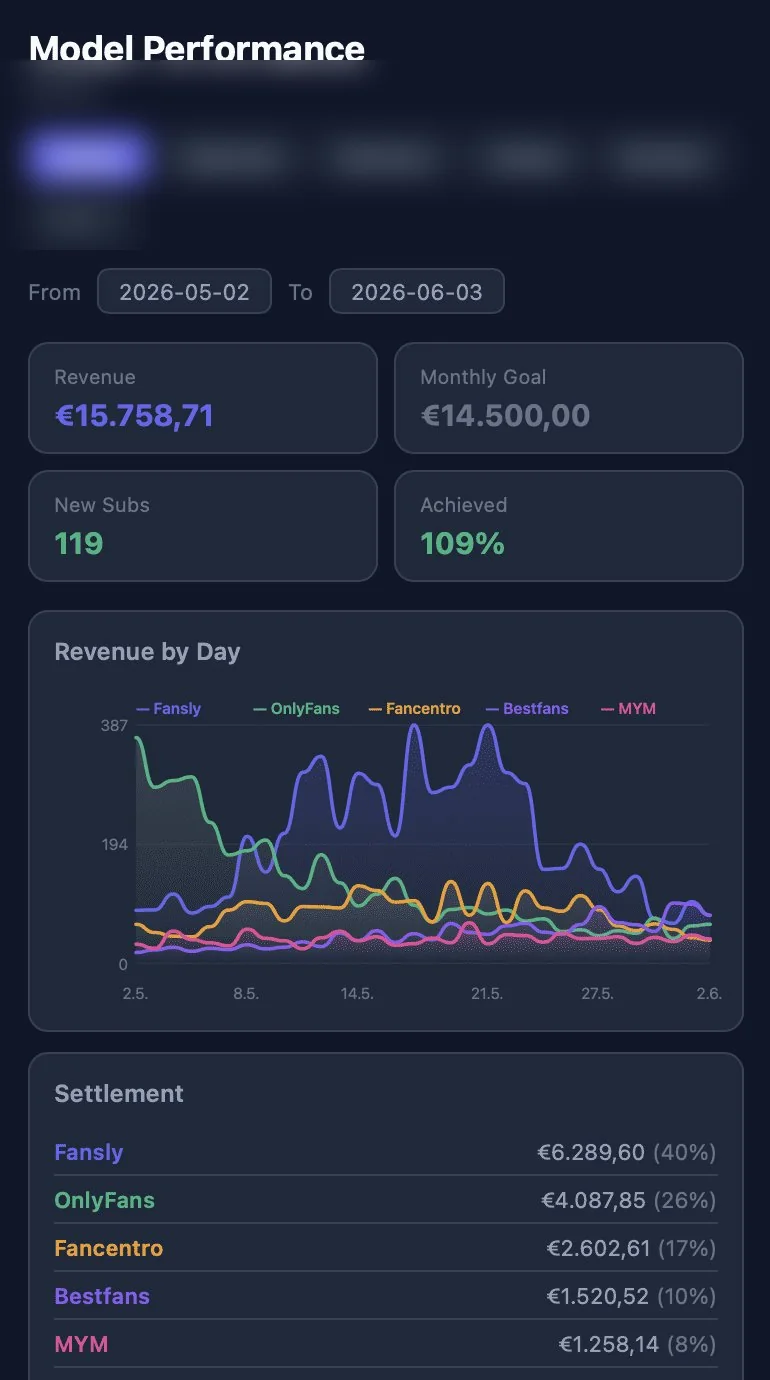Click the 387 y-axis value
Viewport: 770px width, 1380px height.
point(115,725)
